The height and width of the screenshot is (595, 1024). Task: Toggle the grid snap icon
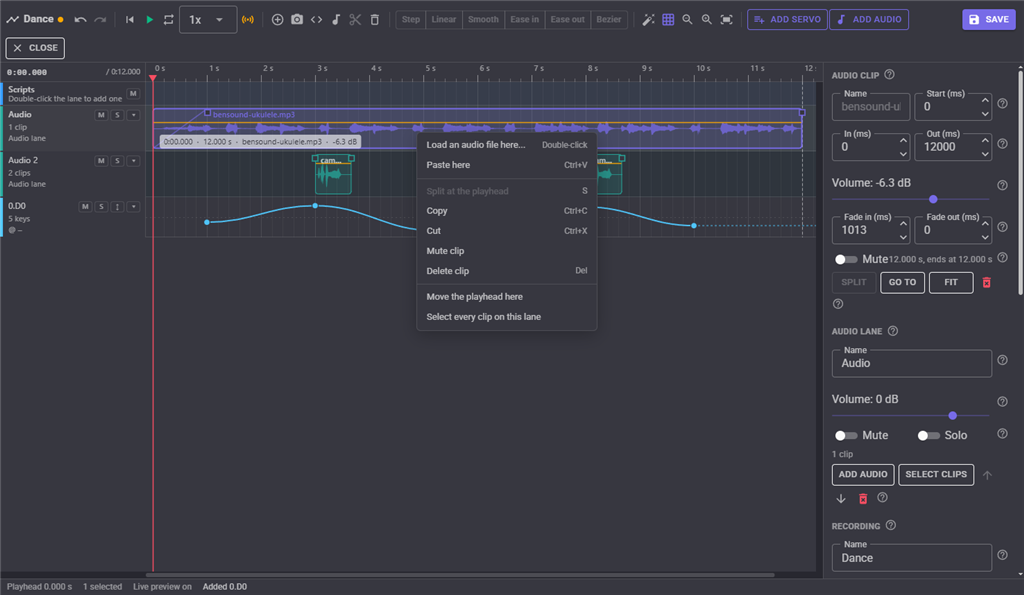tap(668, 20)
